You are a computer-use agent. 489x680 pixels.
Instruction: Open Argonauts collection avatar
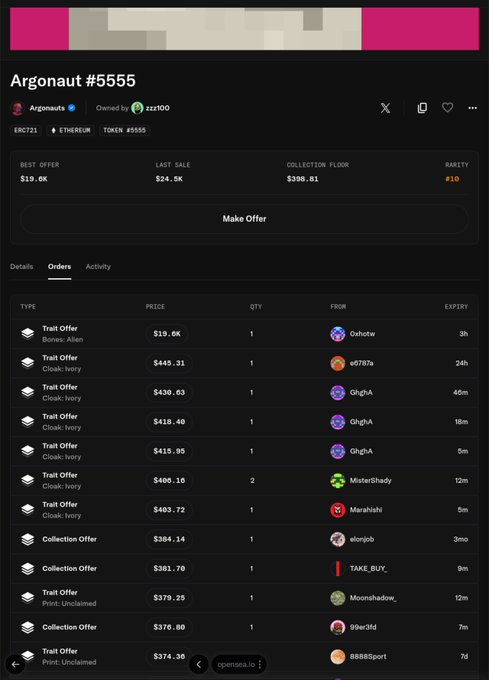(17, 108)
